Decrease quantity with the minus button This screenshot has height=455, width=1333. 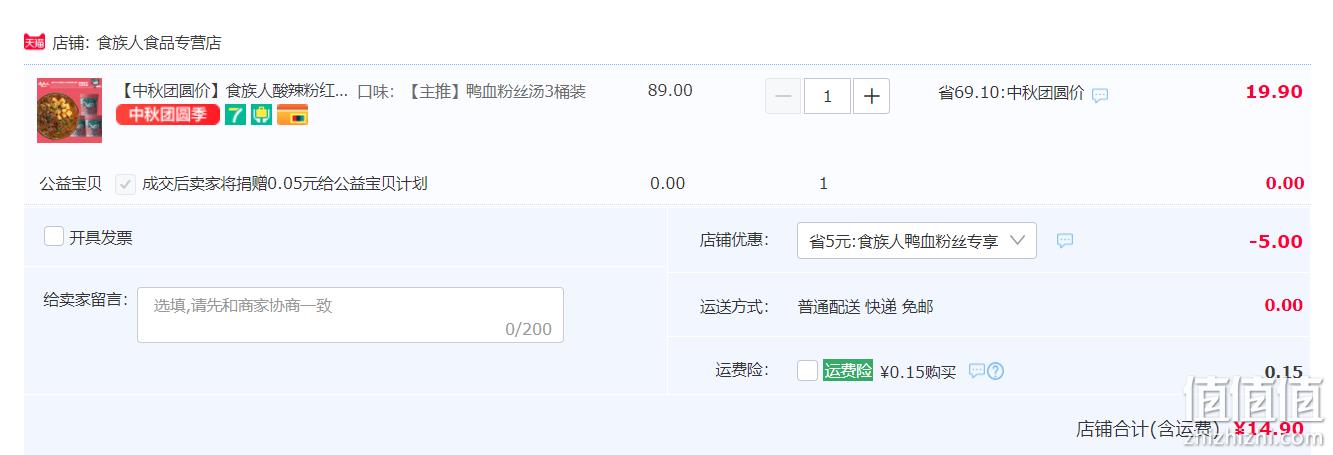783,96
